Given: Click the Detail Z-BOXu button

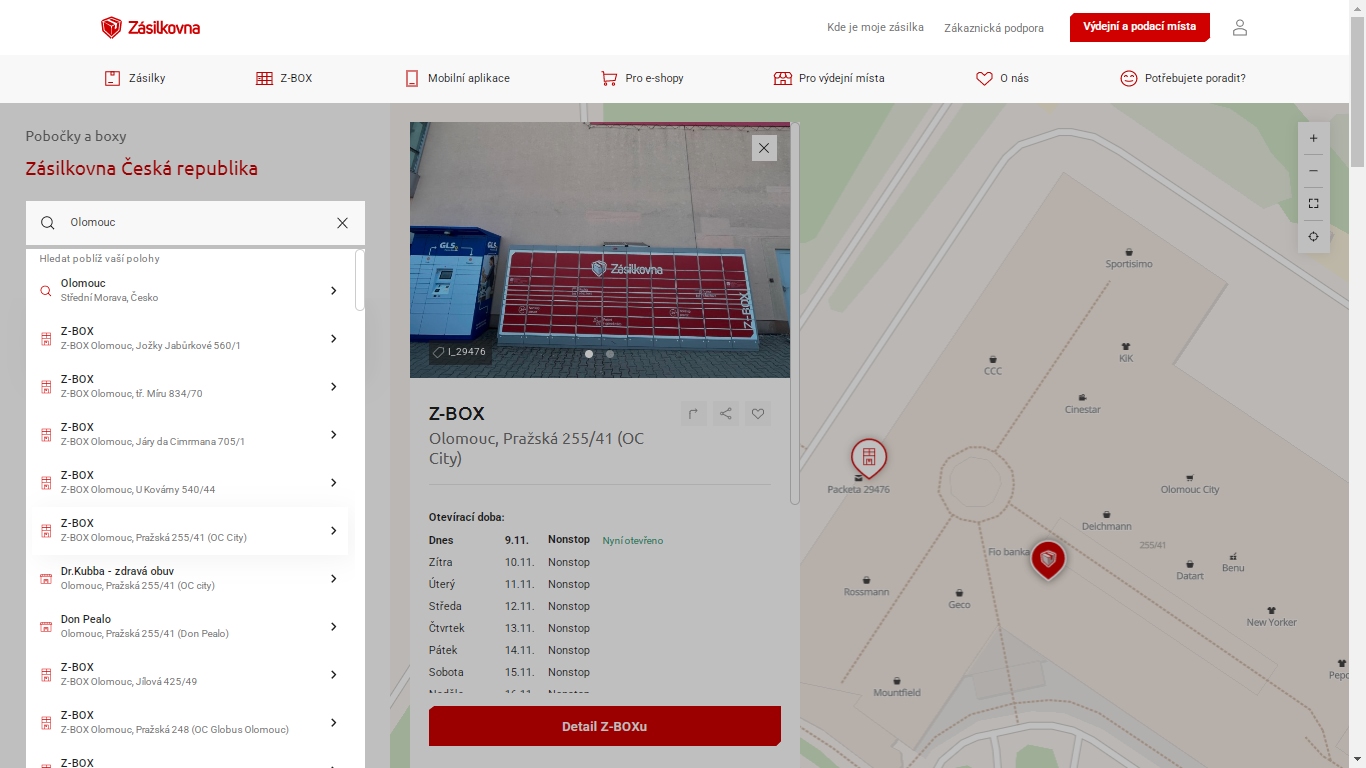Looking at the screenshot, I should (604, 726).
